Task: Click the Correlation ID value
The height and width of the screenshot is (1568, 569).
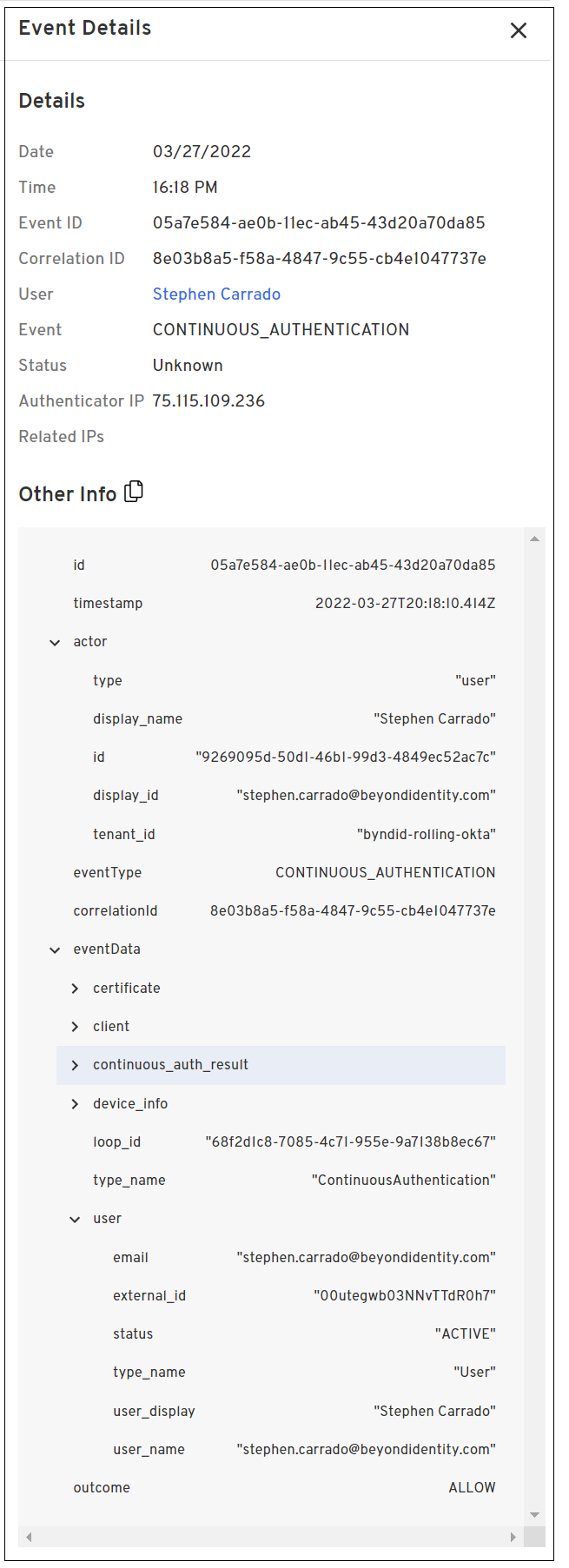Action: tap(319, 259)
